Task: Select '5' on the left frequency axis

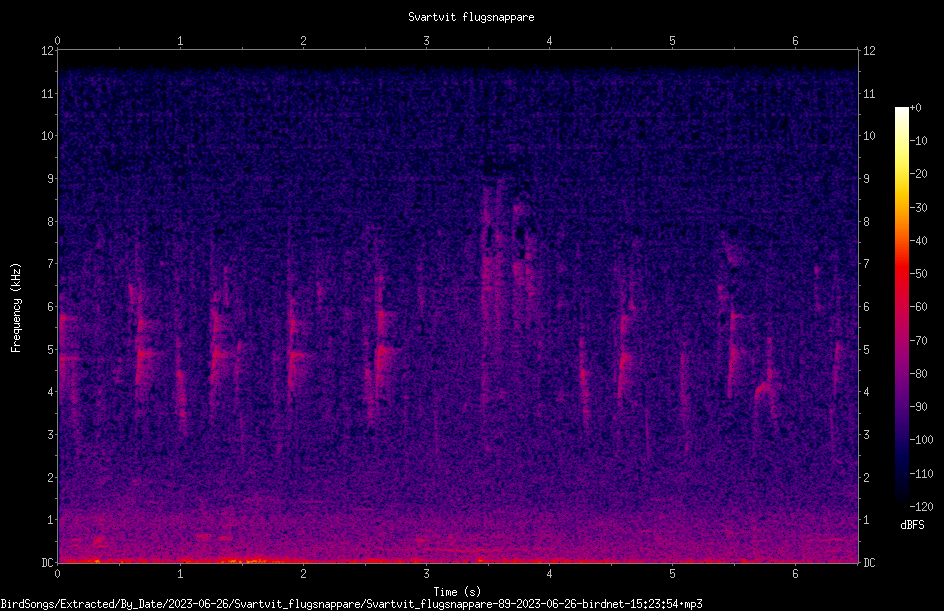Action: [x=51, y=349]
